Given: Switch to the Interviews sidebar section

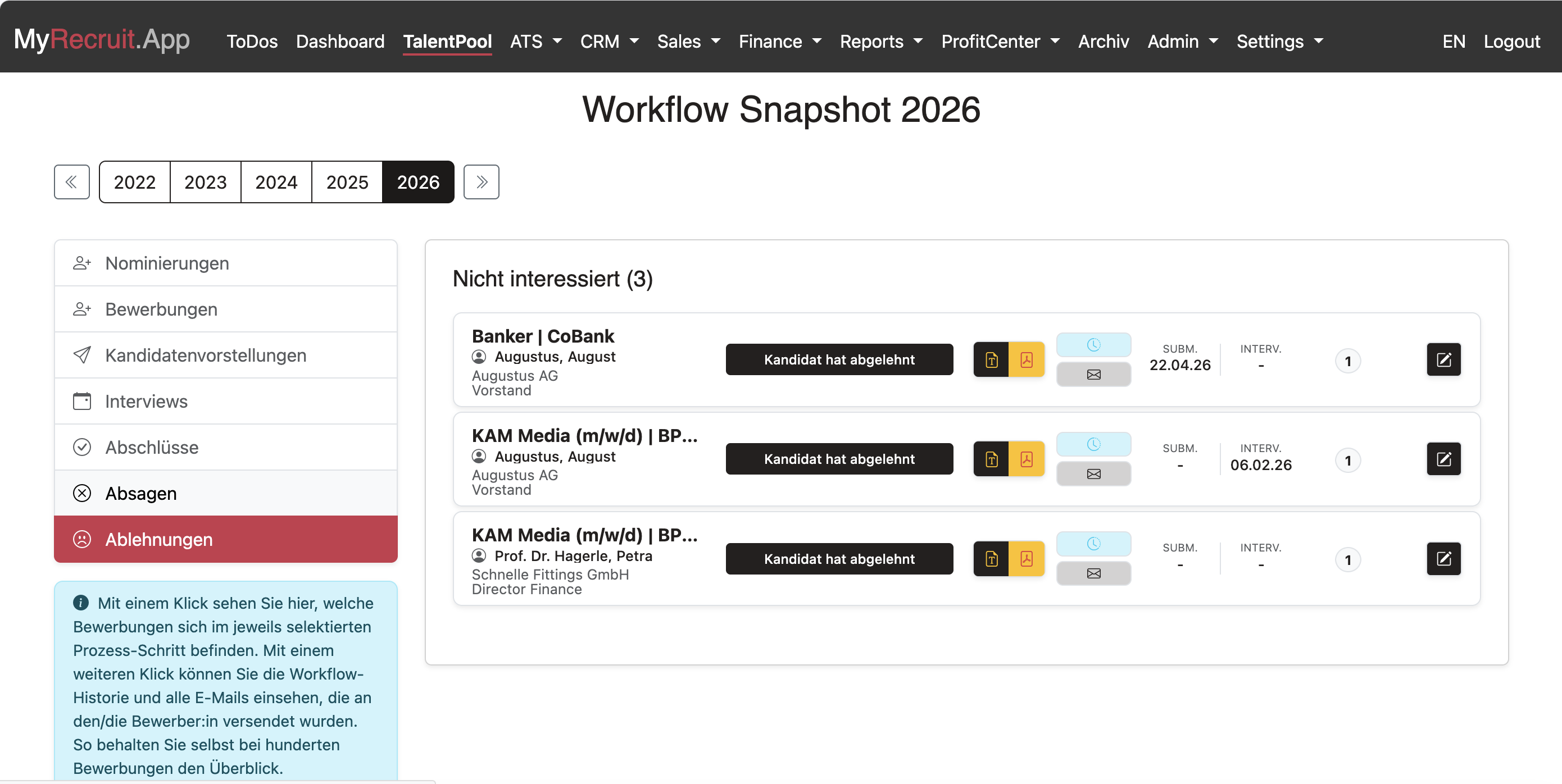Looking at the screenshot, I should pyautogui.click(x=225, y=401).
